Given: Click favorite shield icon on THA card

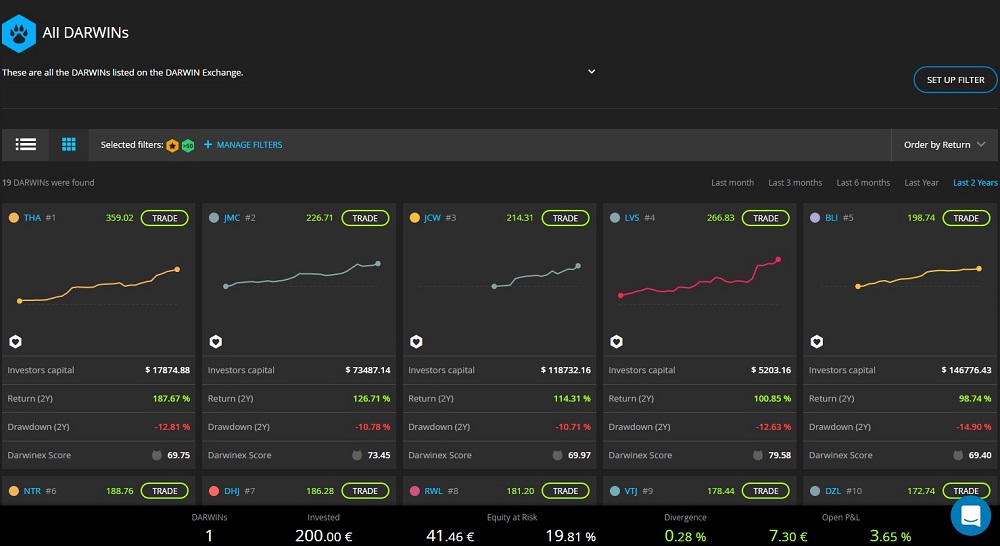Looking at the screenshot, I should 15,342.
